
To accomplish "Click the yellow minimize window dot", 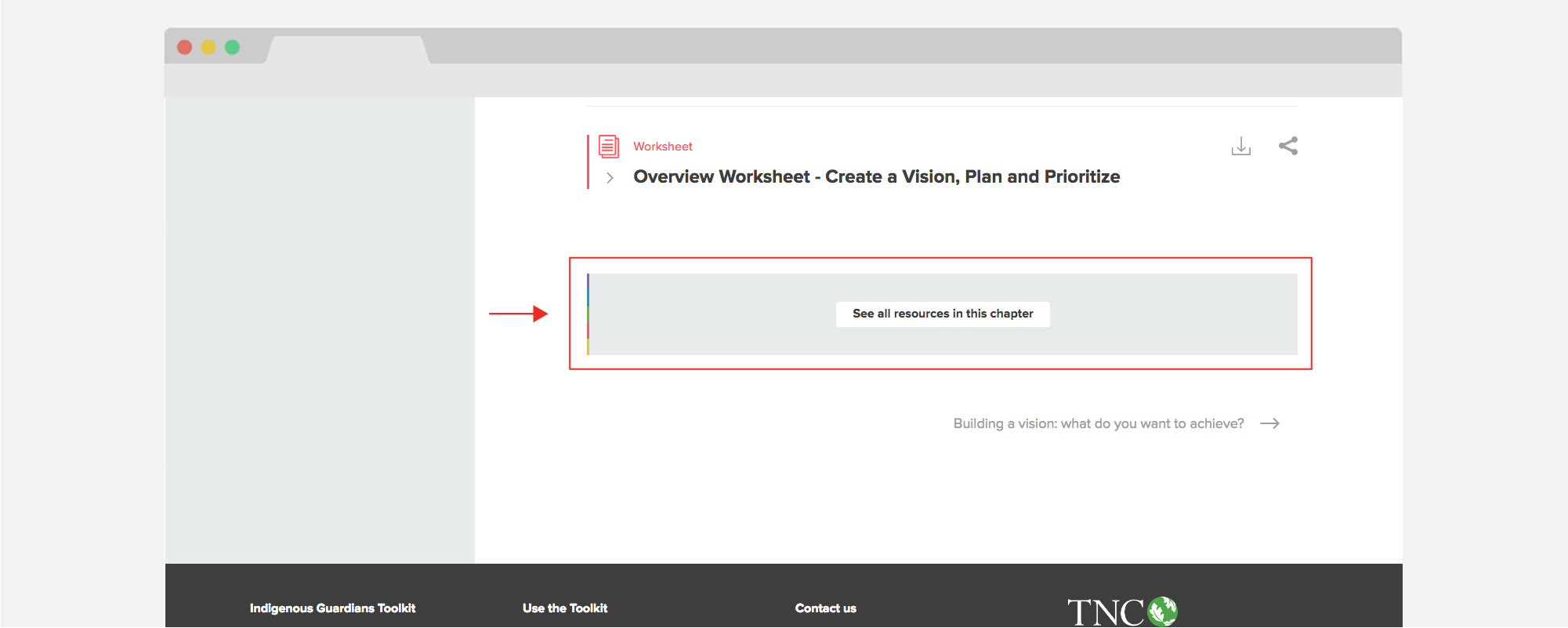I will tap(208, 47).
